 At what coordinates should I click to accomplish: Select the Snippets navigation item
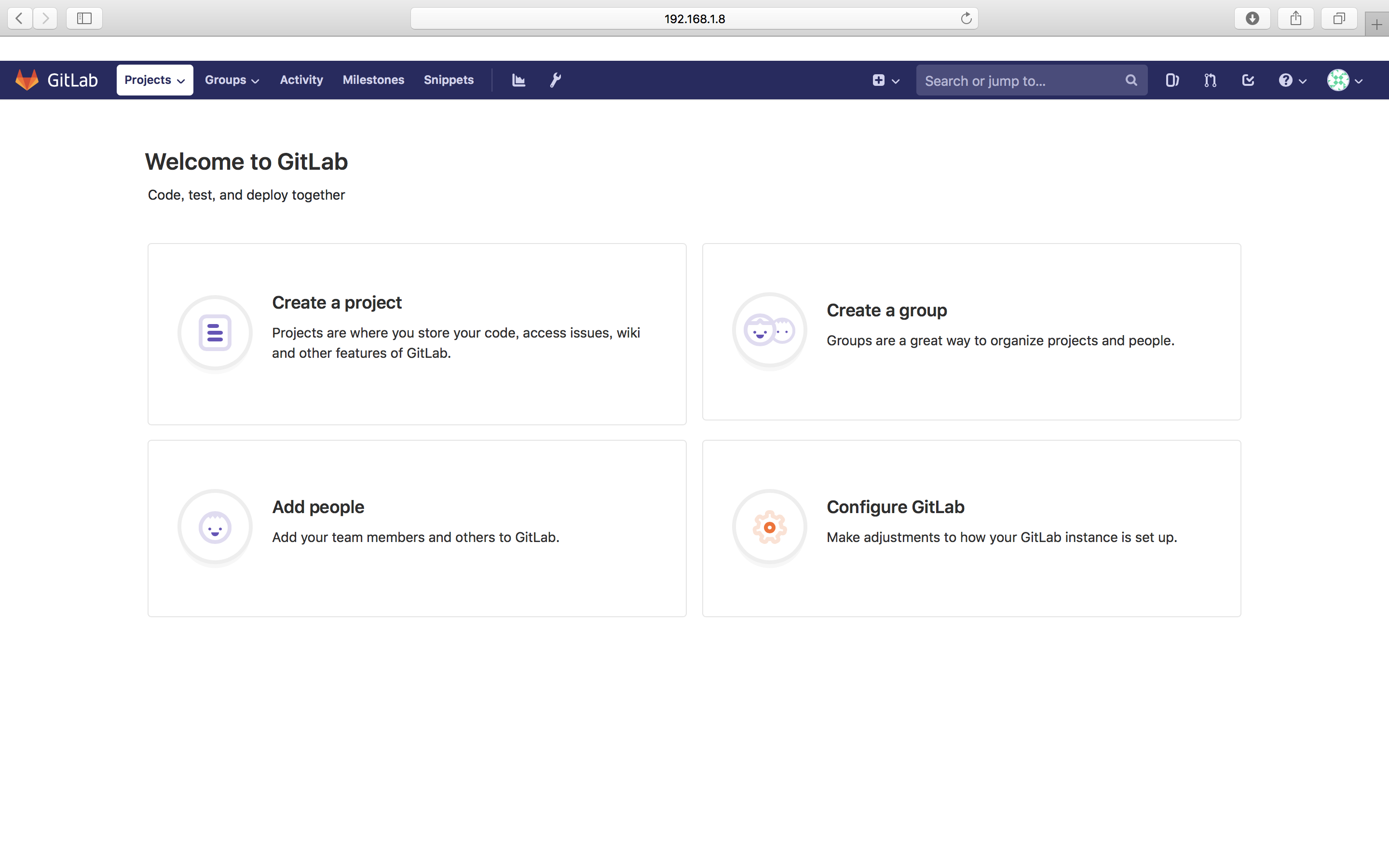pos(449,80)
